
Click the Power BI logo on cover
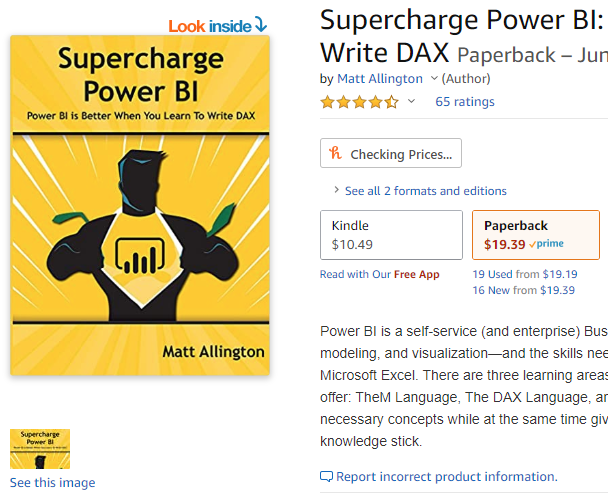tap(139, 257)
